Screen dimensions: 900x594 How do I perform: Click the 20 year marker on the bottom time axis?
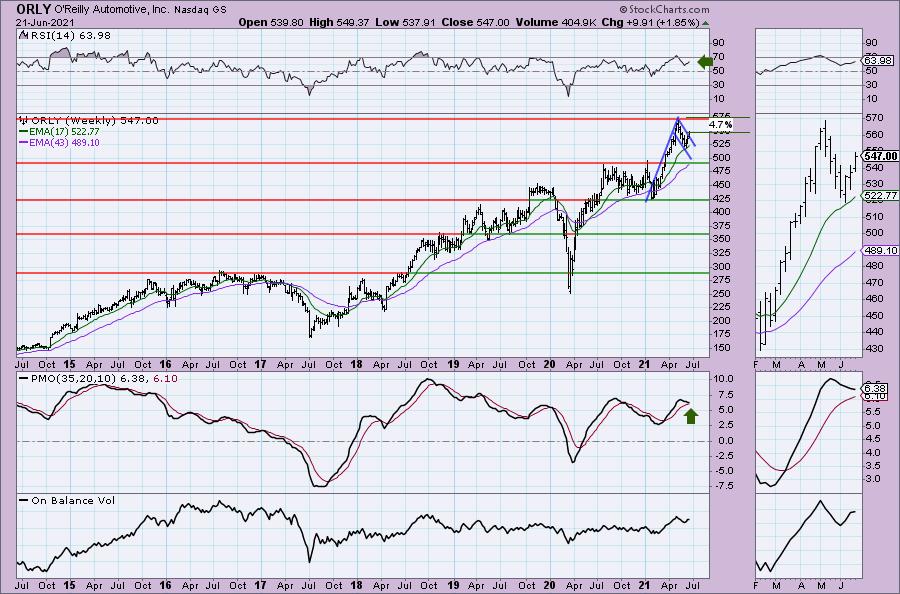(549, 585)
